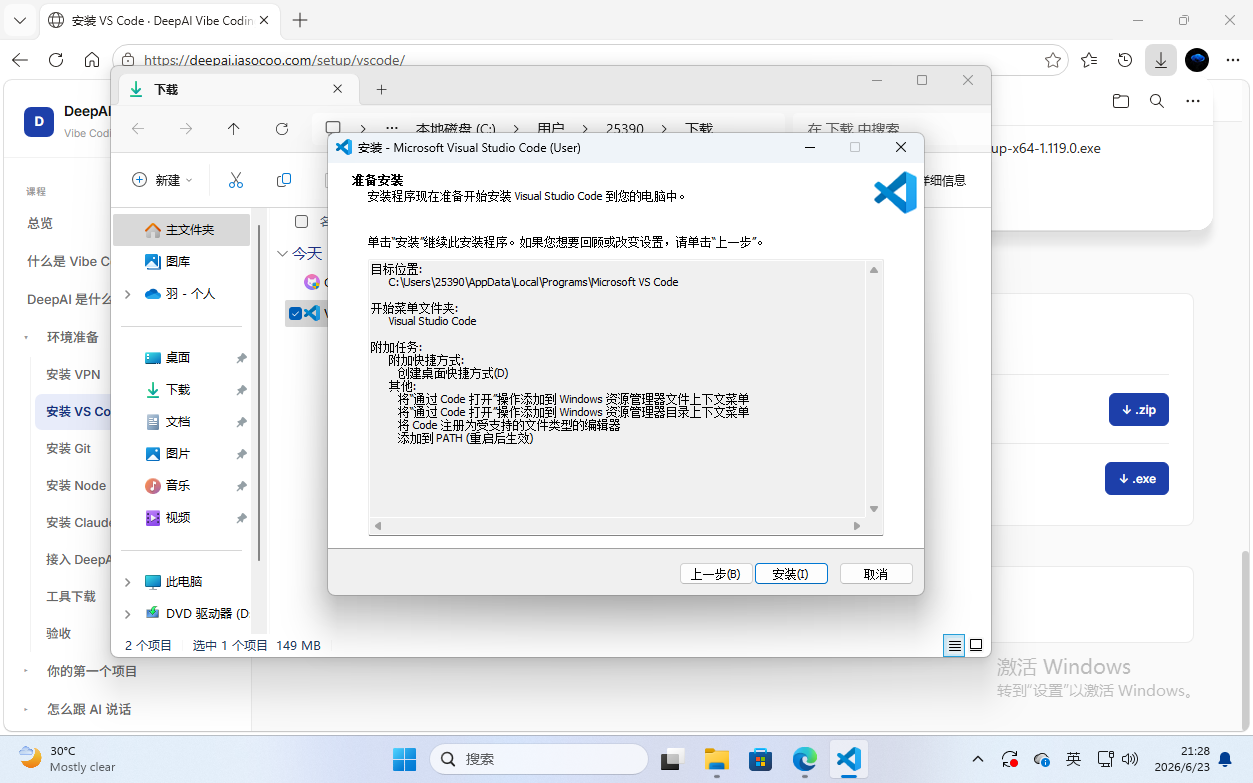
Task: Collapse the 环境准备 section
Action: click(27, 338)
